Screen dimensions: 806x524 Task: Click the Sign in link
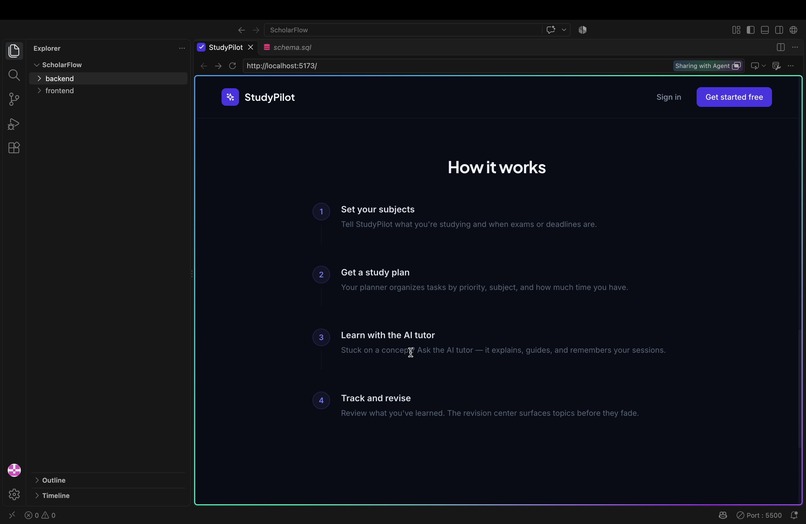click(668, 97)
